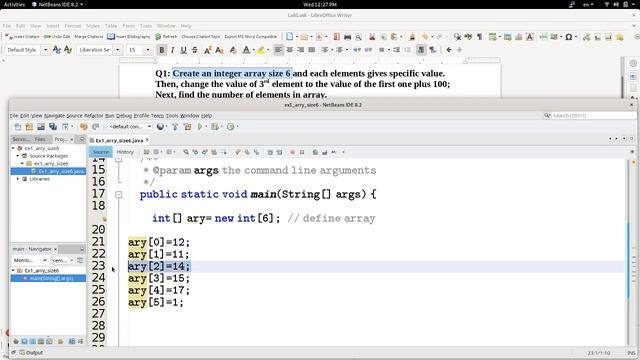The width and height of the screenshot is (640, 360).
Task: Click the Save All icon in NetBeans
Action: coord(53,127)
